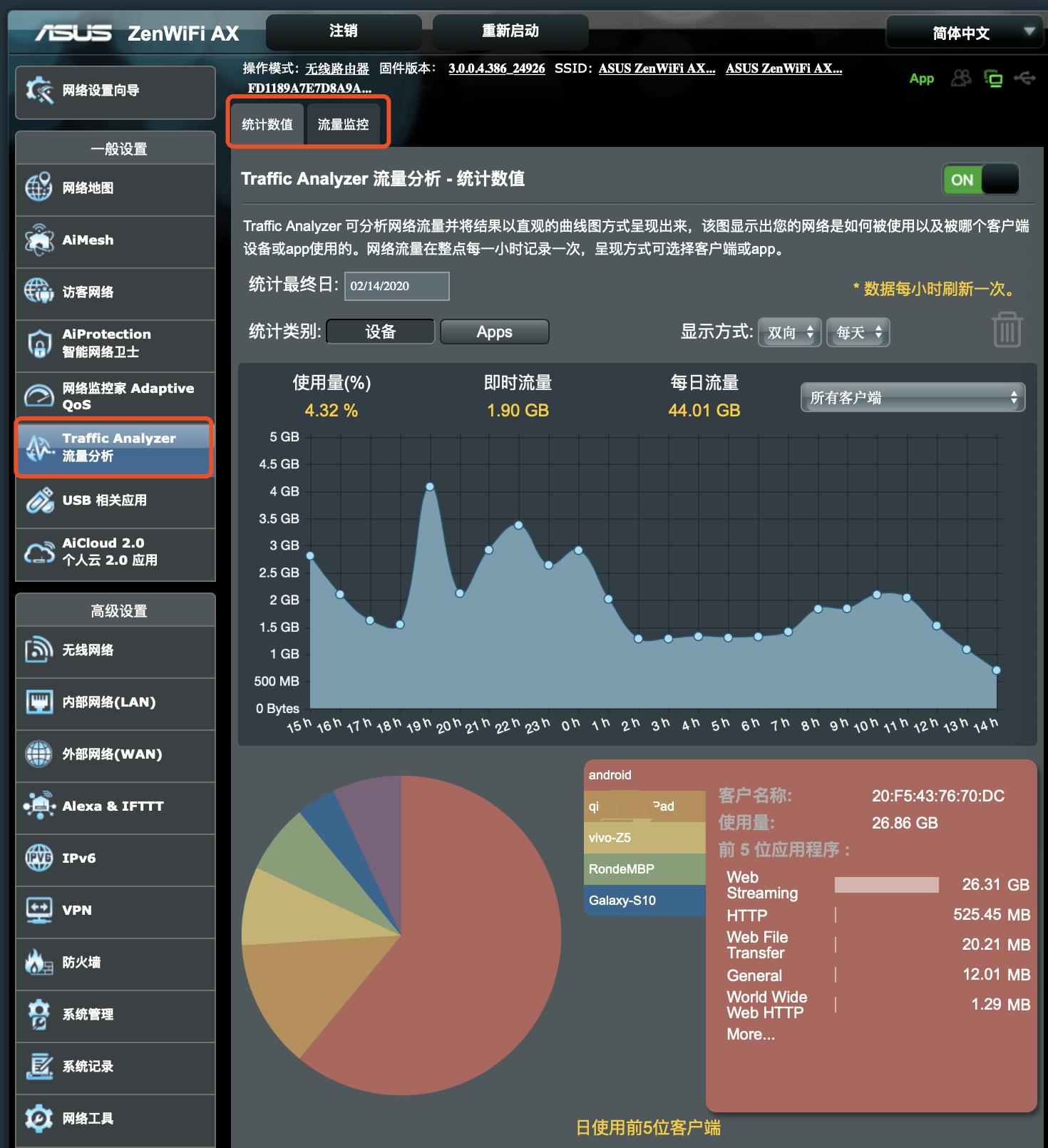Expand the 所有客户端 client selector
This screenshot has height=1148, width=1048.
click(913, 397)
